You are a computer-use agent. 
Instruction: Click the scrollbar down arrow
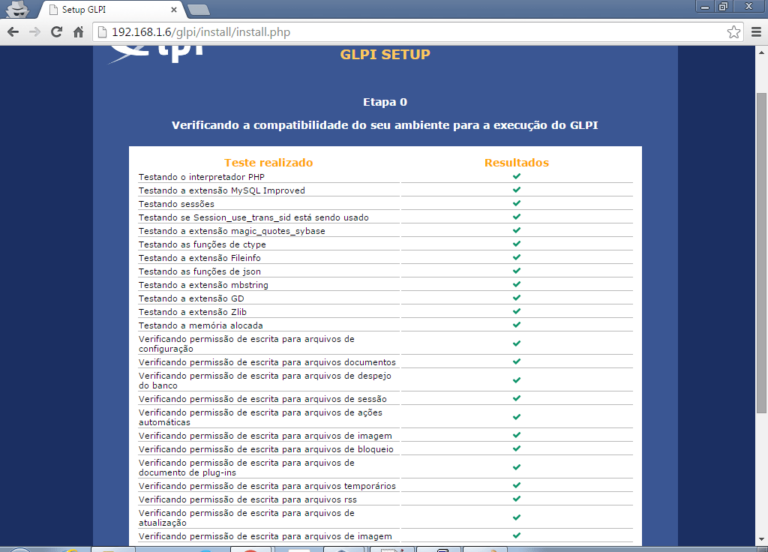coord(761,539)
